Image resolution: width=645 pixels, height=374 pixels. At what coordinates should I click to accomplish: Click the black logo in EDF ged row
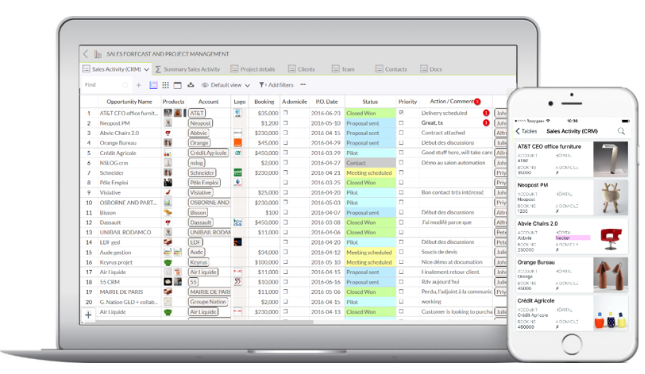(238, 242)
